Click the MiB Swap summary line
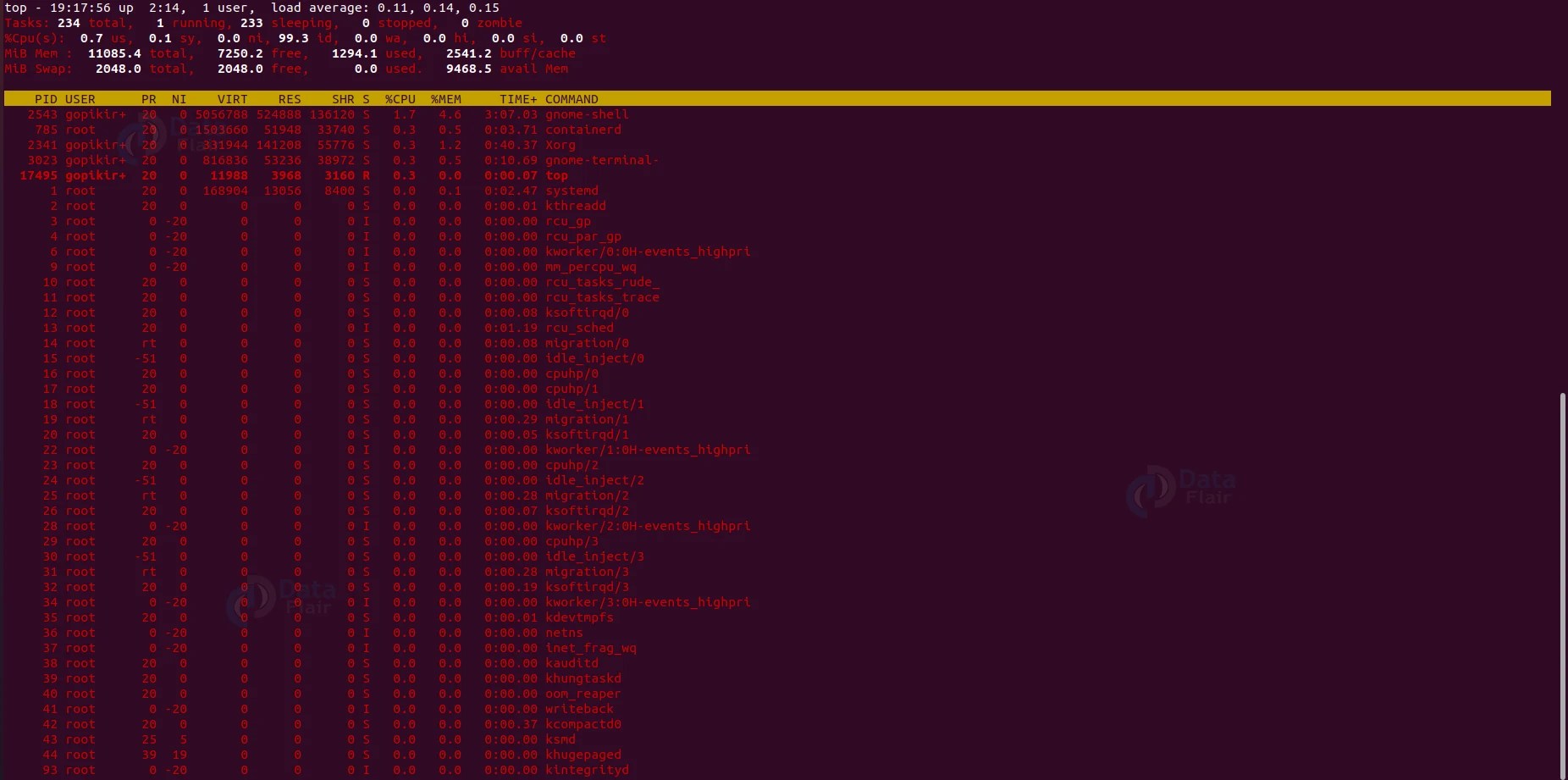This screenshot has height=780, width=1568. [x=254, y=69]
